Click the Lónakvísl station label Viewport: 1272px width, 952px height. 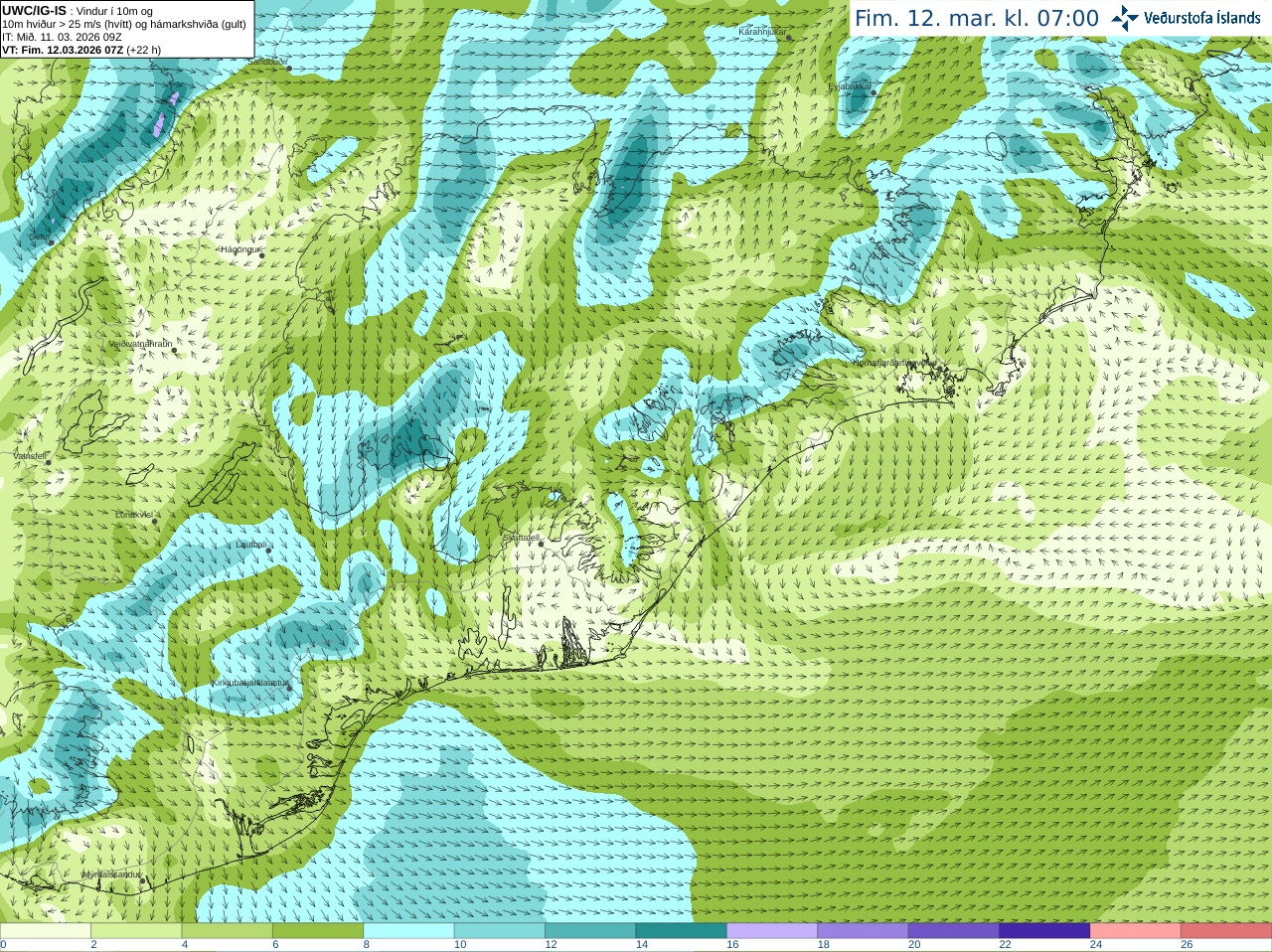tap(133, 515)
